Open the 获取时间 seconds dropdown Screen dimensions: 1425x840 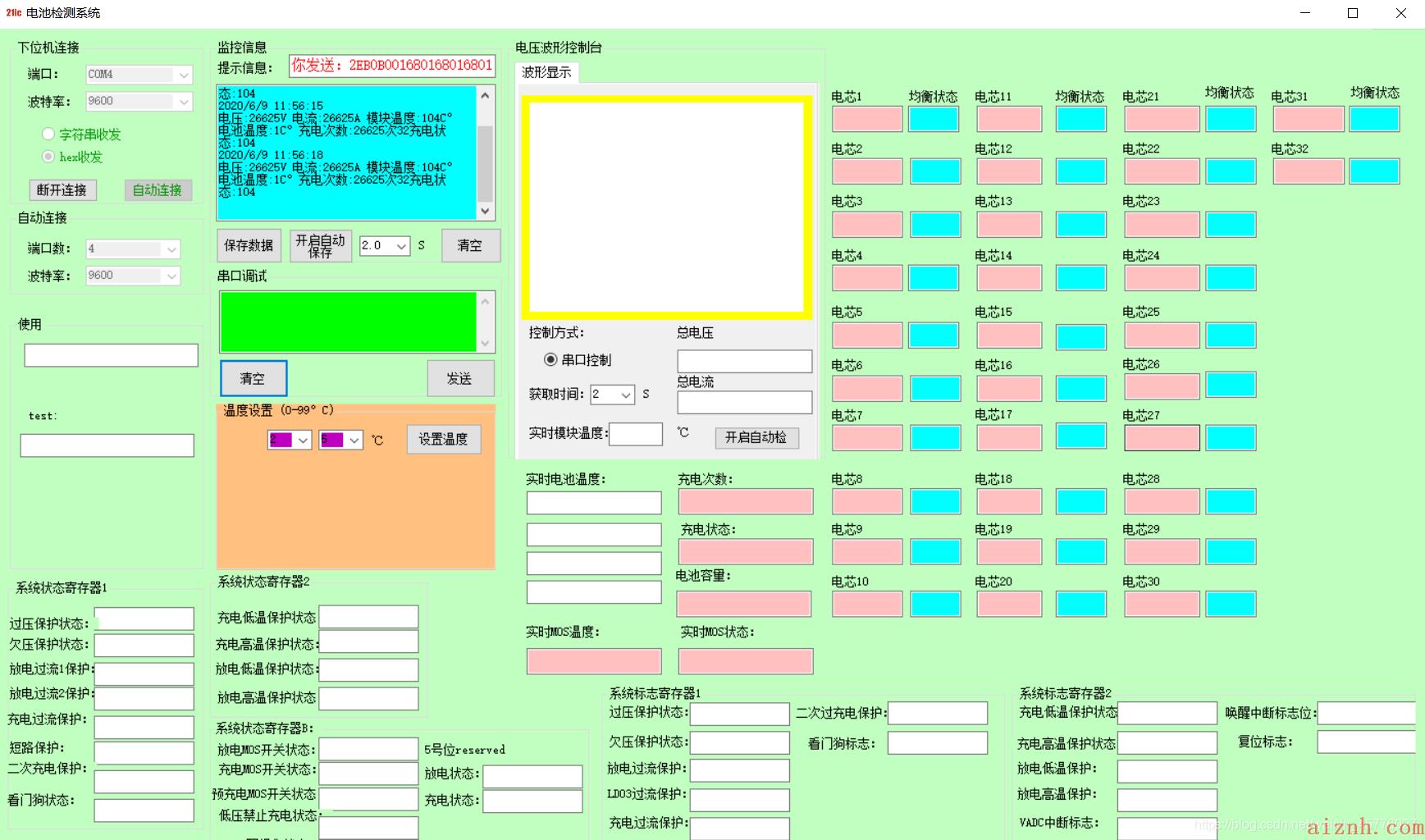tap(626, 395)
